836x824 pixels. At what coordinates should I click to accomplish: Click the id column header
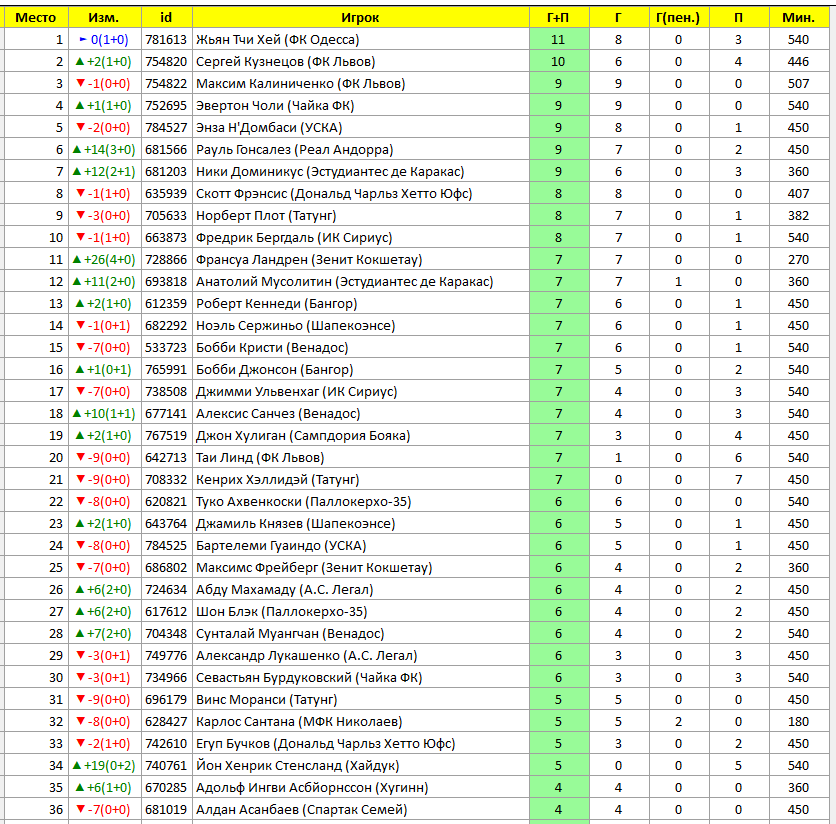point(166,18)
